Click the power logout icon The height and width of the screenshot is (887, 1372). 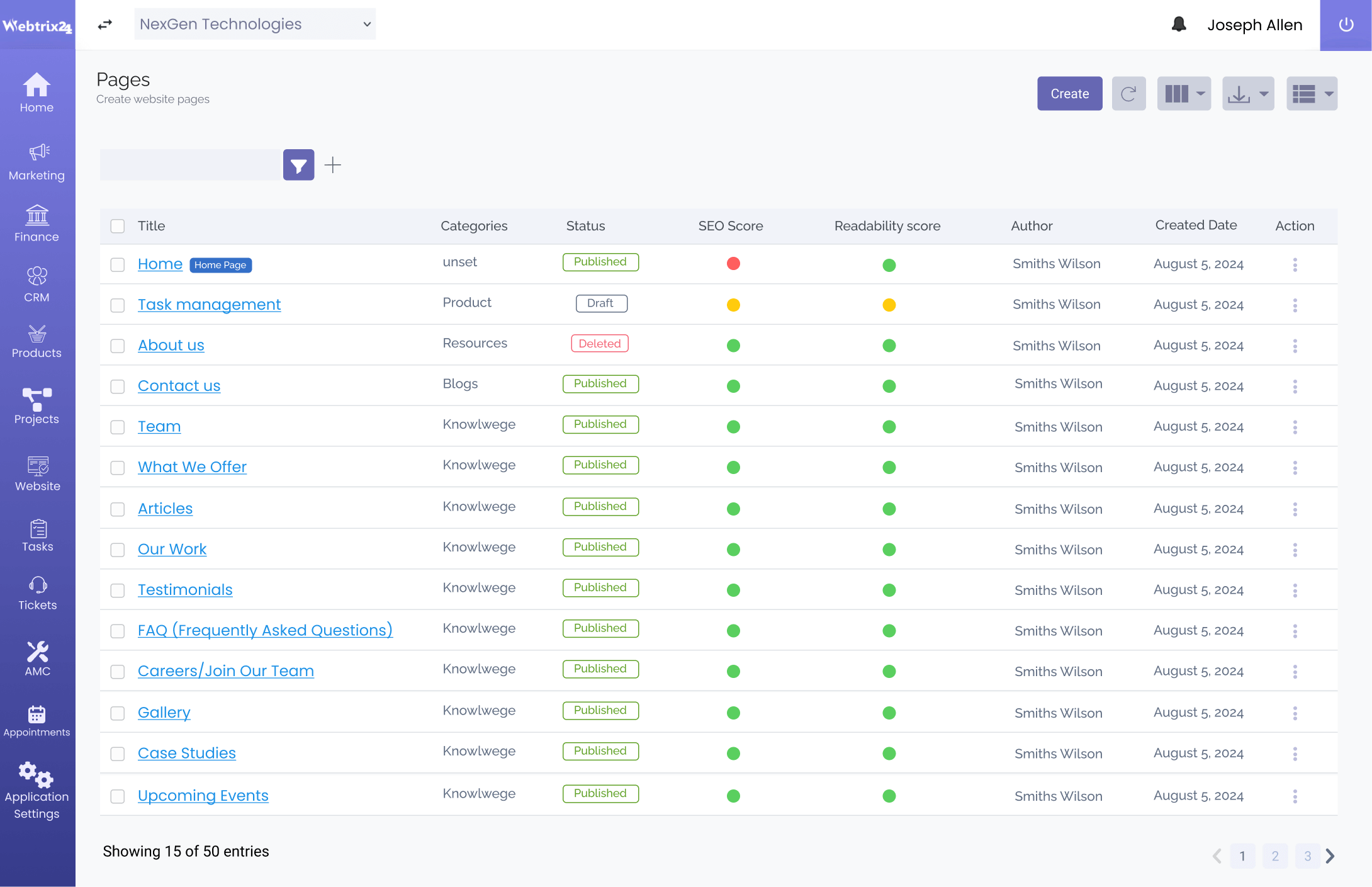coord(1346,25)
